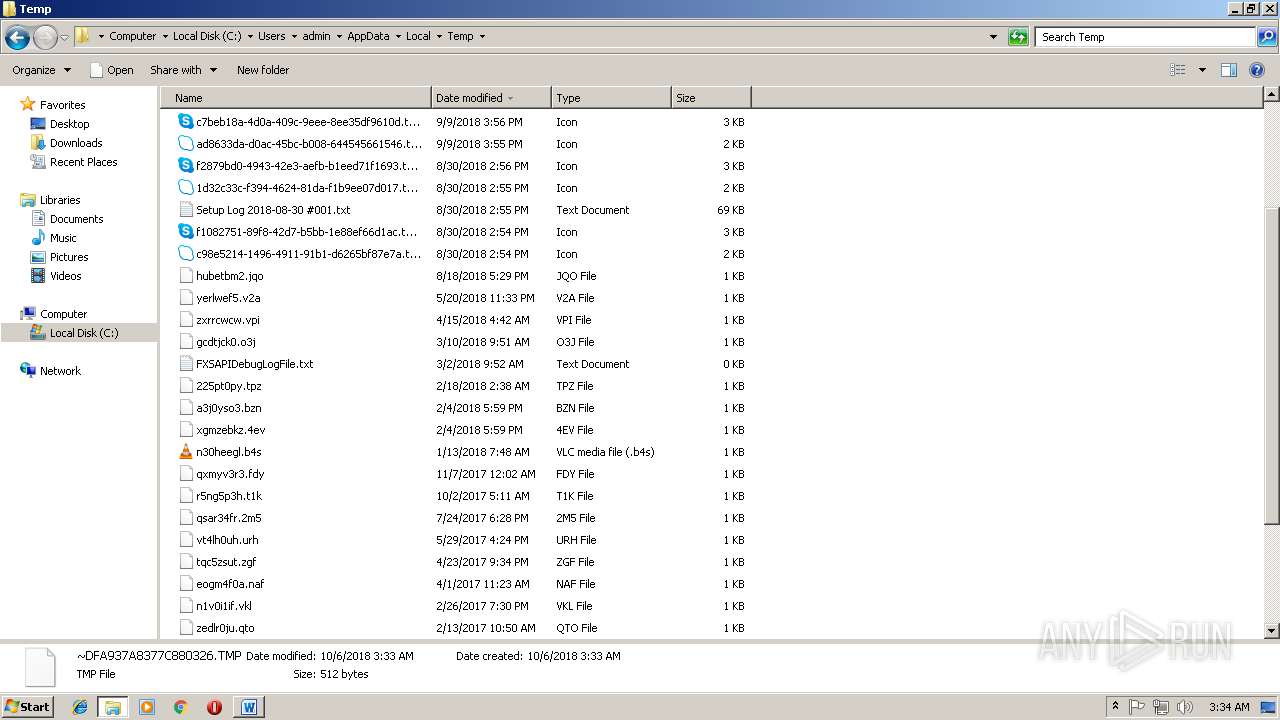Click the taskbar clock showing 3:34 AM
The width and height of the screenshot is (1280, 720).
coord(1228,706)
